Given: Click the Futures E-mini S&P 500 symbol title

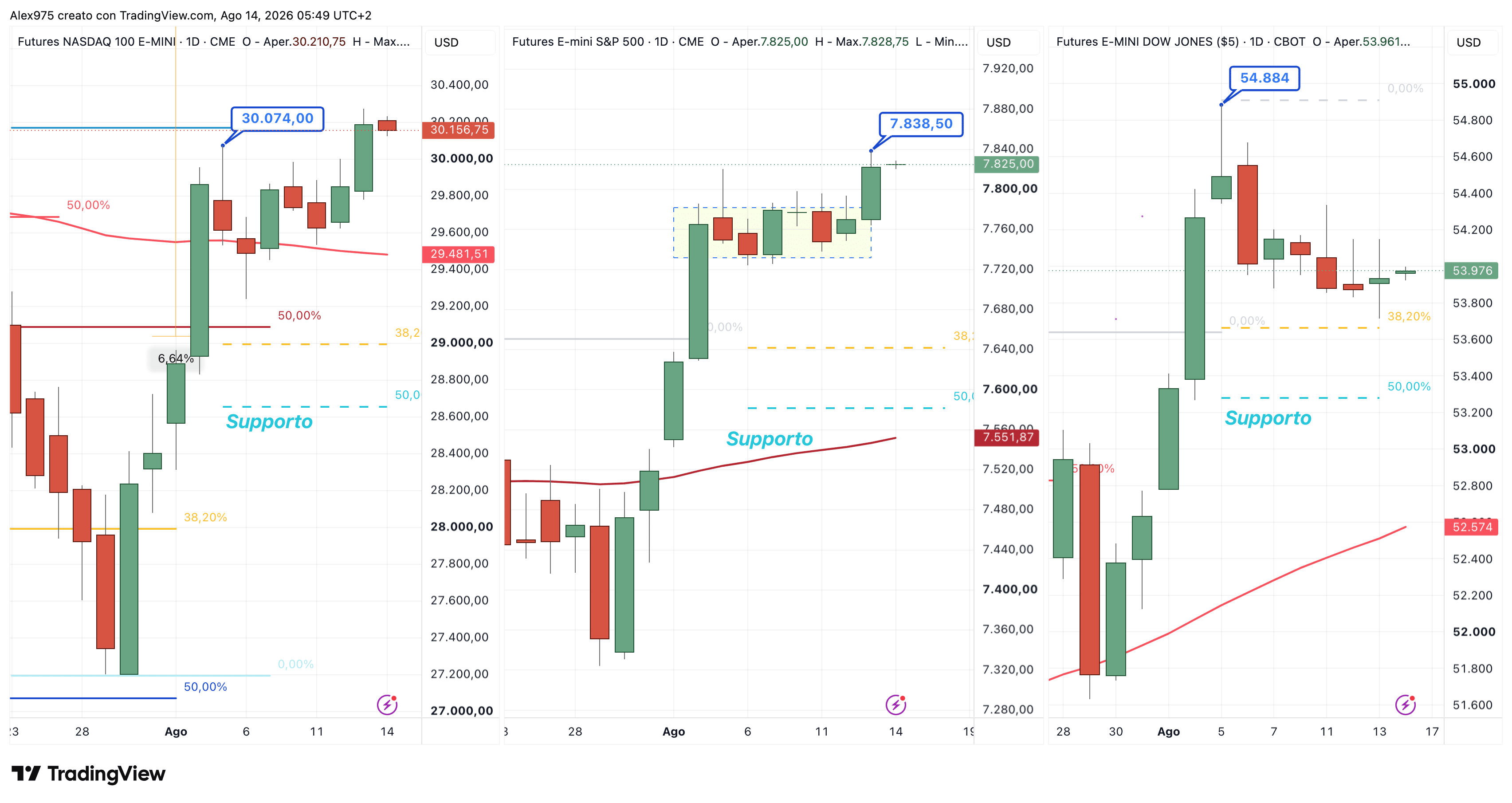Looking at the screenshot, I should pyautogui.click(x=578, y=42).
